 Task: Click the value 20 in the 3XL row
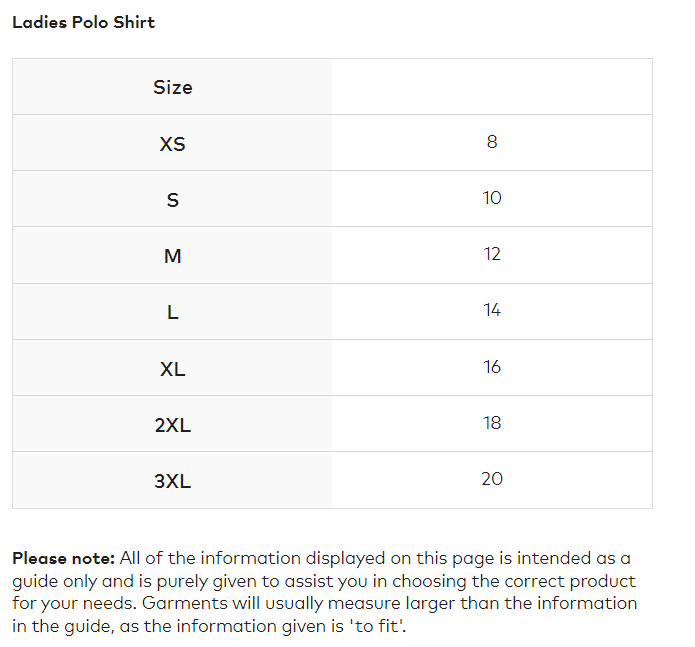click(491, 479)
